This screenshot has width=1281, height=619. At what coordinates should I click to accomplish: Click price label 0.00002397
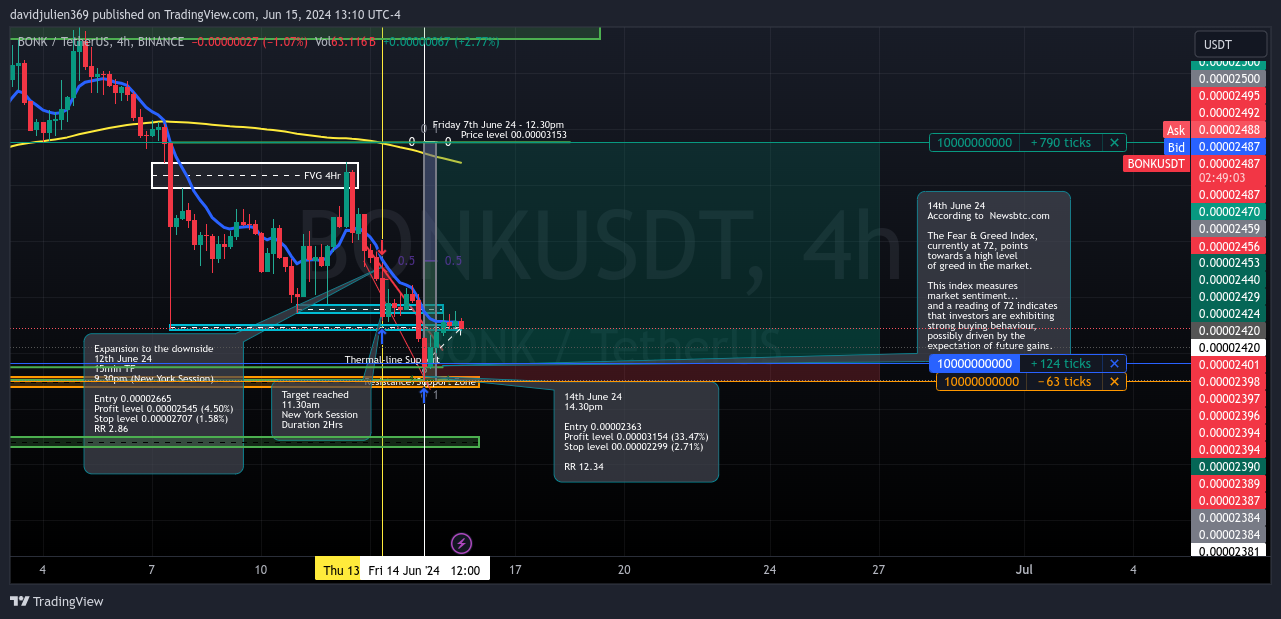tap(1229, 399)
